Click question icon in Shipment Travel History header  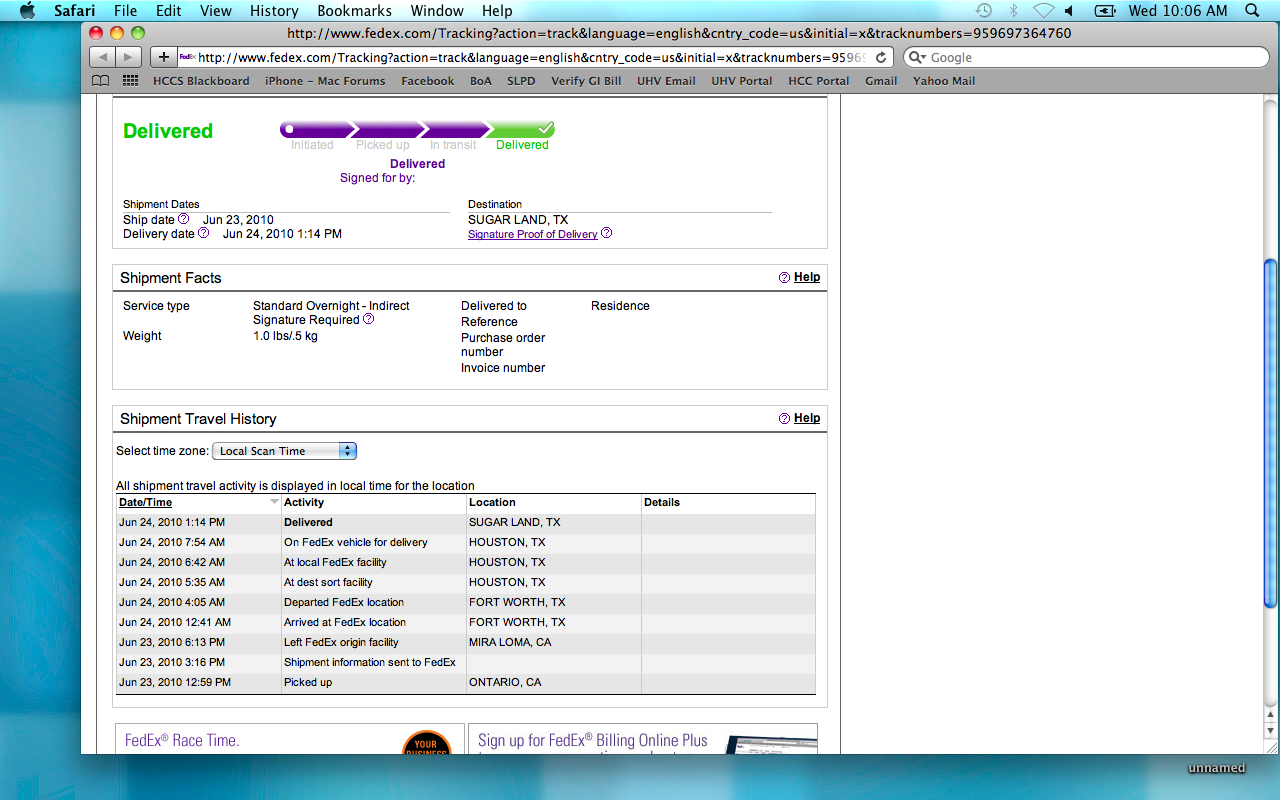click(x=784, y=419)
